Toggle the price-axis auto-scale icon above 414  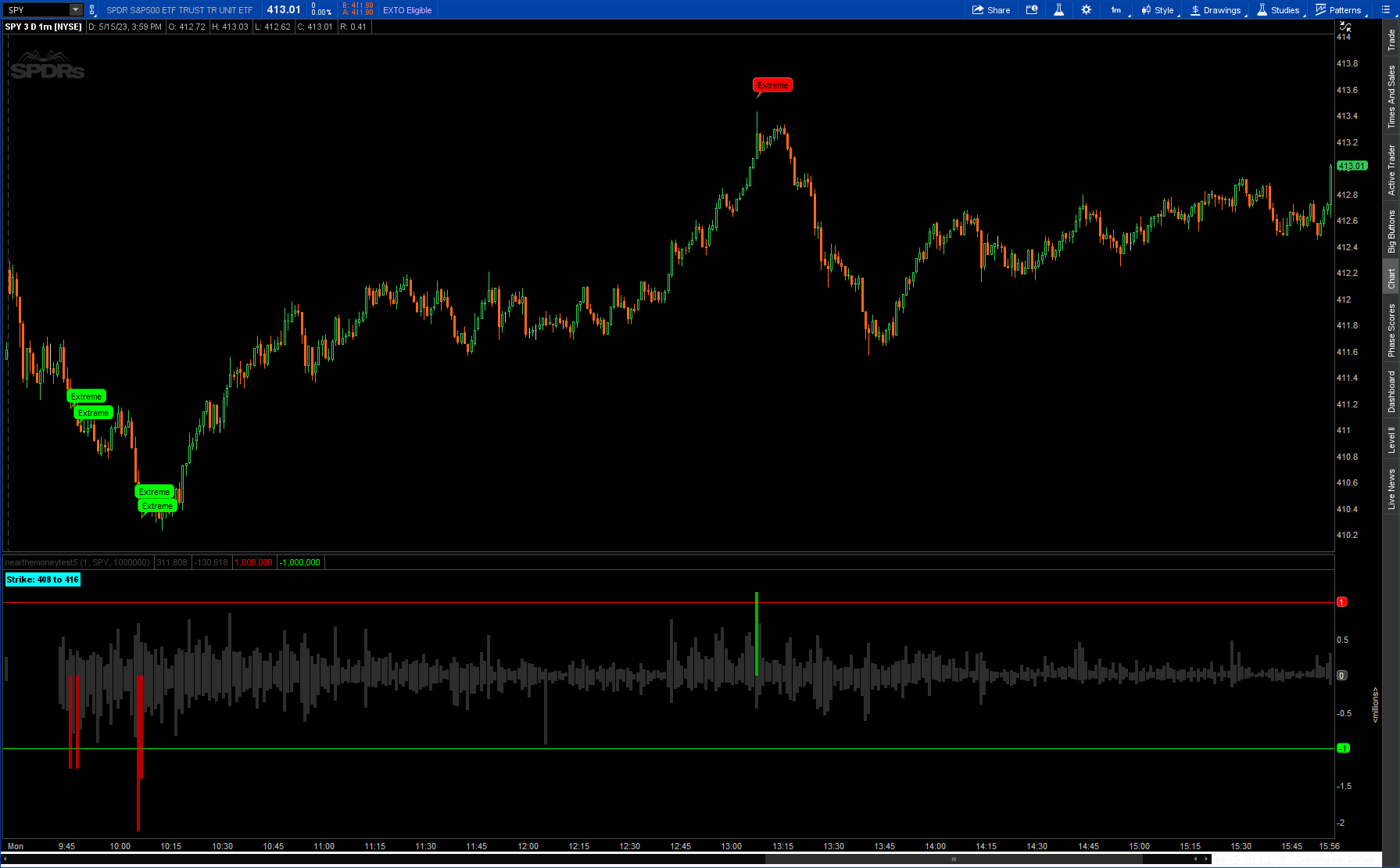(x=1345, y=27)
